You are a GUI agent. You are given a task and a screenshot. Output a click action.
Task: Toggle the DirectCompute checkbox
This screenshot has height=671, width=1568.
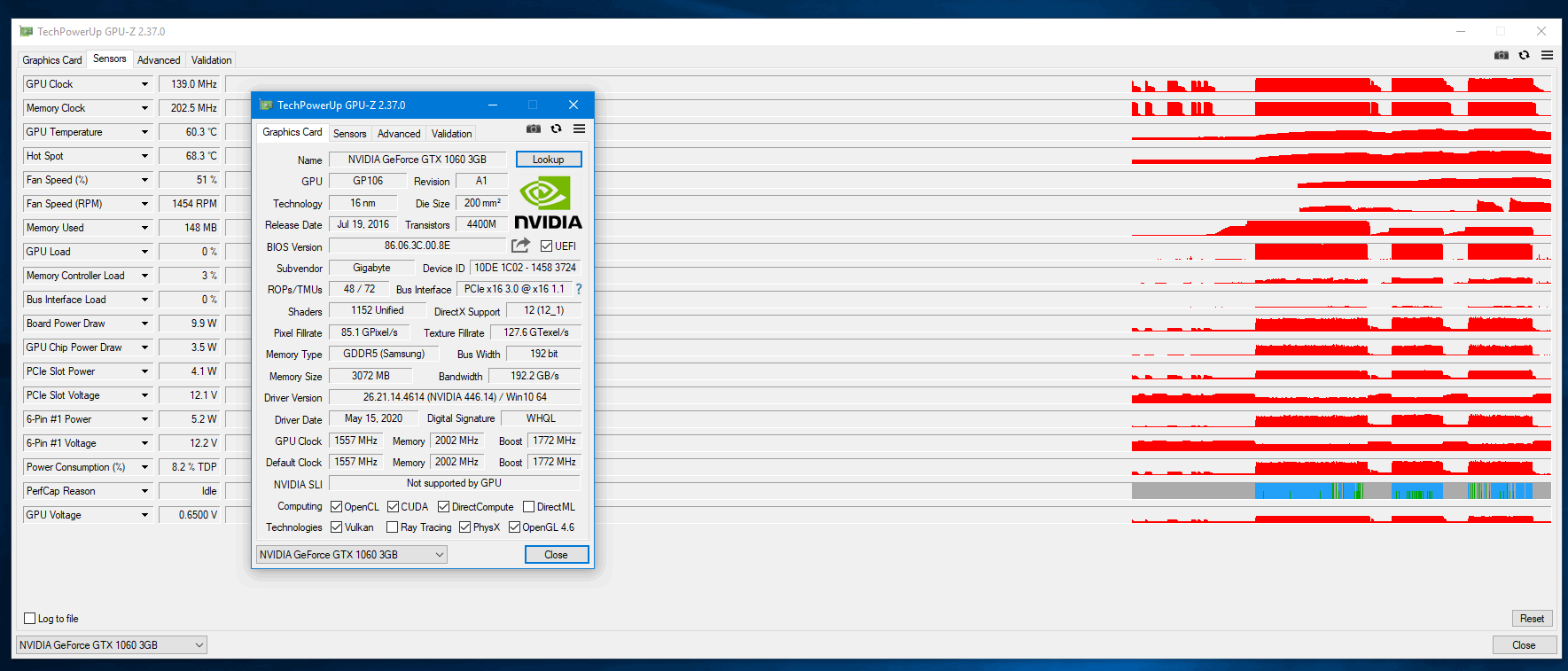click(x=444, y=507)
